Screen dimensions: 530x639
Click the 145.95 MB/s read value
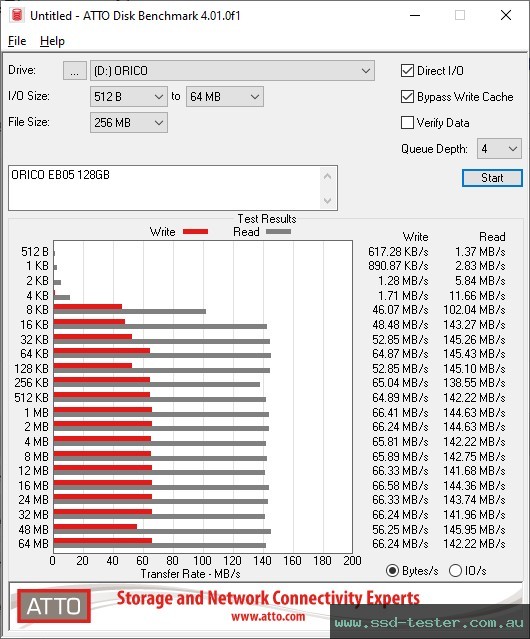(x=474, y=529)
